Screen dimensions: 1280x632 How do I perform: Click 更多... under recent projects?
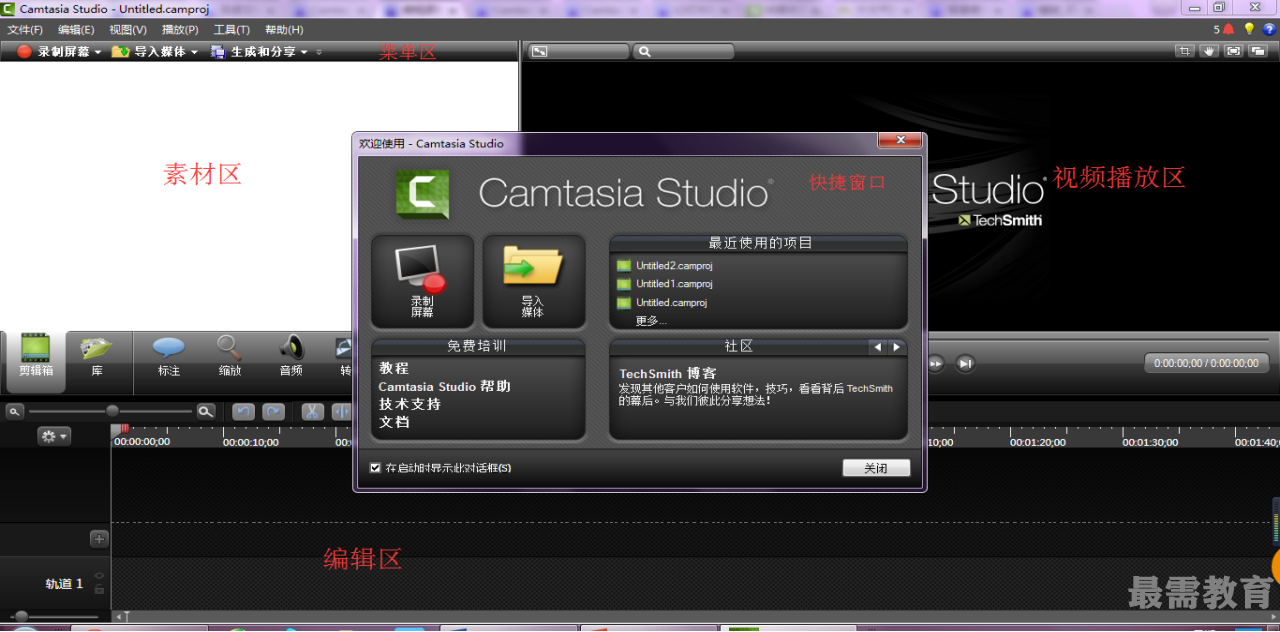651,321
